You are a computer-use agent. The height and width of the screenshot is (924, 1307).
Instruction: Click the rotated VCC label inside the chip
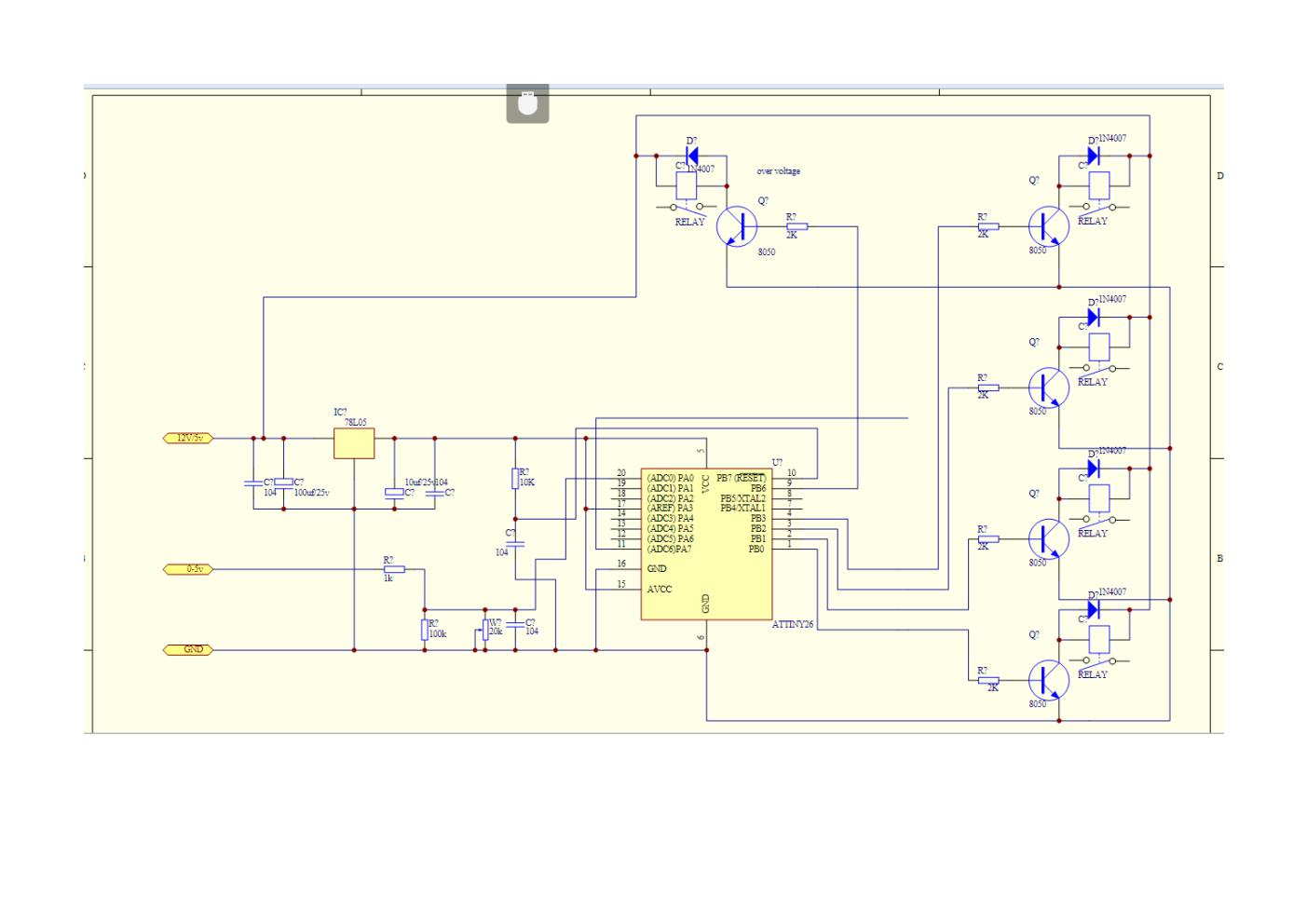[x=705, y=482]
